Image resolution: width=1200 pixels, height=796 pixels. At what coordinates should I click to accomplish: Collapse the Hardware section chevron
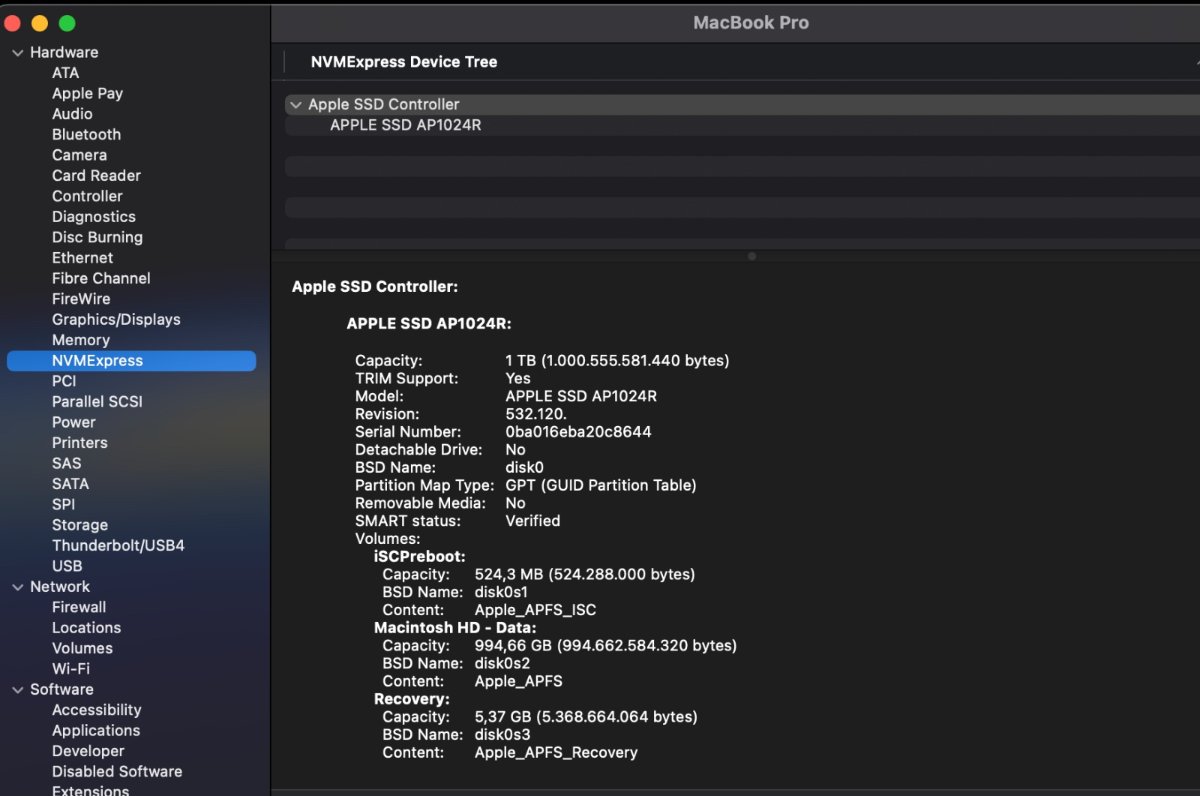(17, 52)
